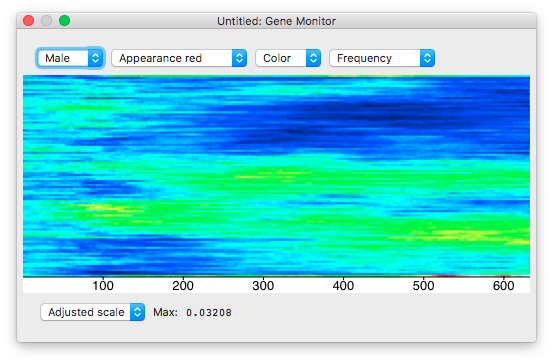Viewport: 553px width, 363px height.
Task: Close the Gene Monitor window
Action: pyautogui.click(x=29, y=21)
